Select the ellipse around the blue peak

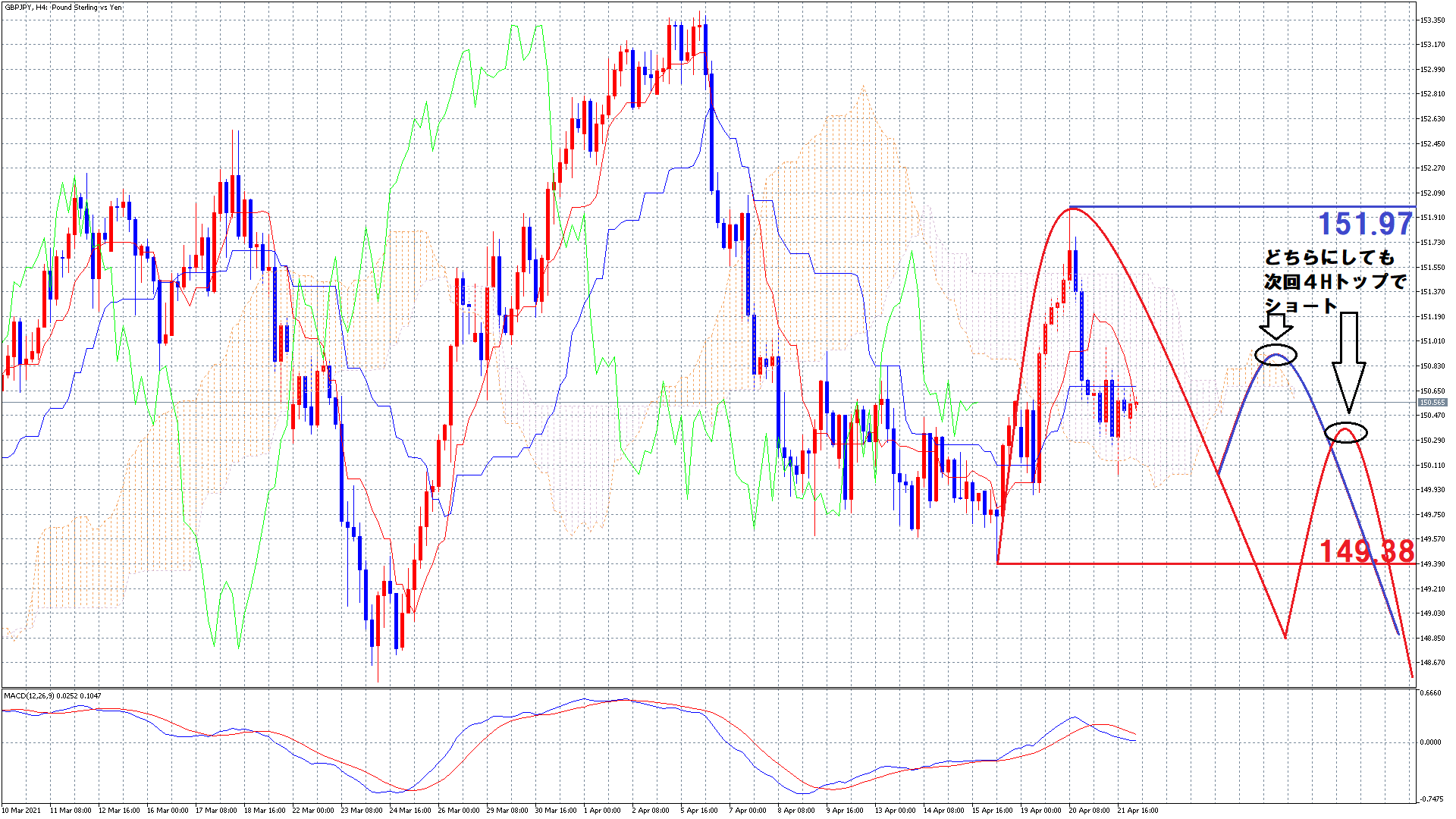tap(1276, 355)
